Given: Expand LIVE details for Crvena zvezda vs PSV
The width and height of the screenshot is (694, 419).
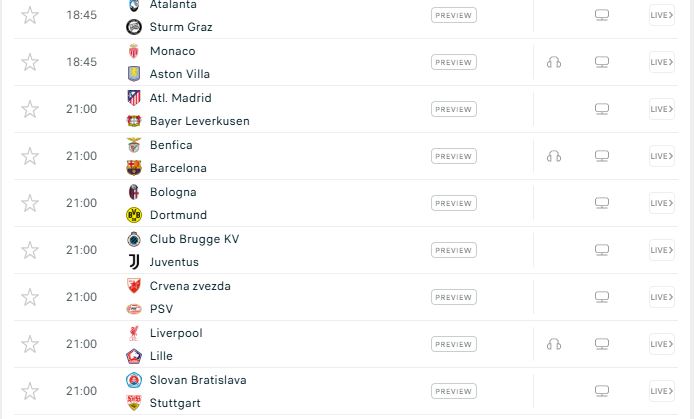Looking at the screenshot, I should [662, 297].
